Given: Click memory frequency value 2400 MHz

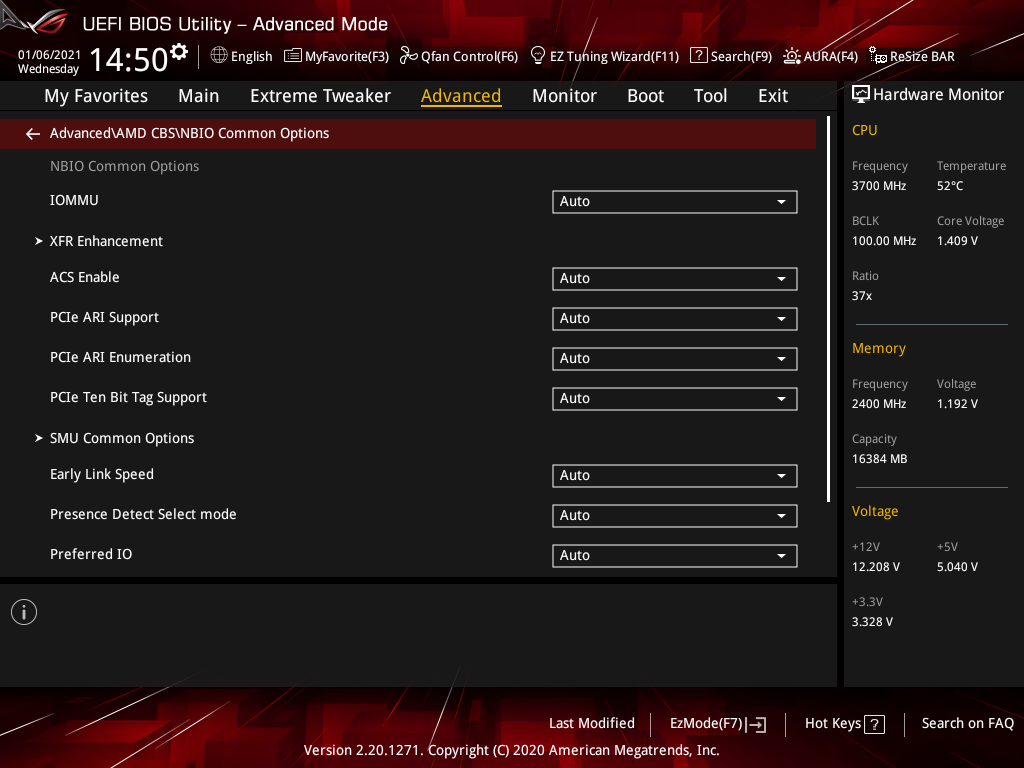Looking at the screenshot, I should click(879, 404).
